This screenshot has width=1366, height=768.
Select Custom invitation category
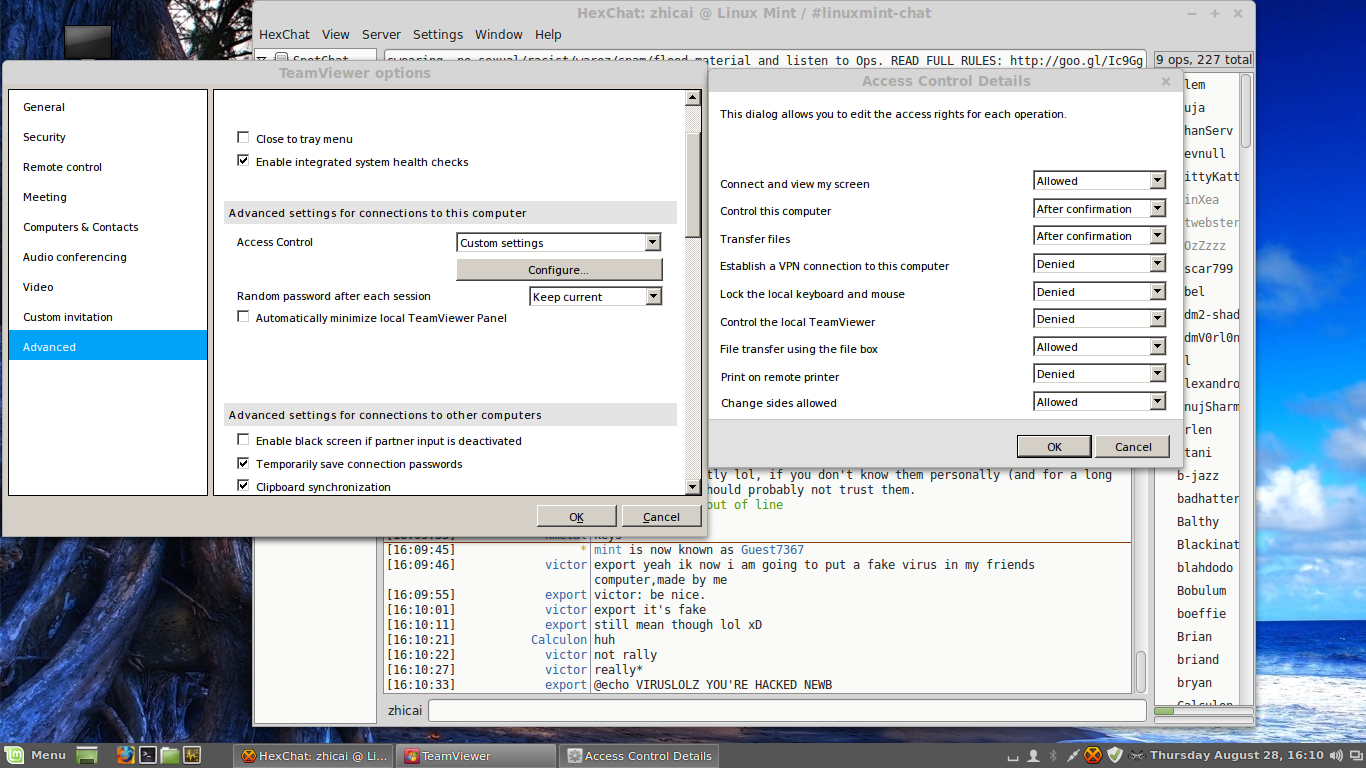108,317
